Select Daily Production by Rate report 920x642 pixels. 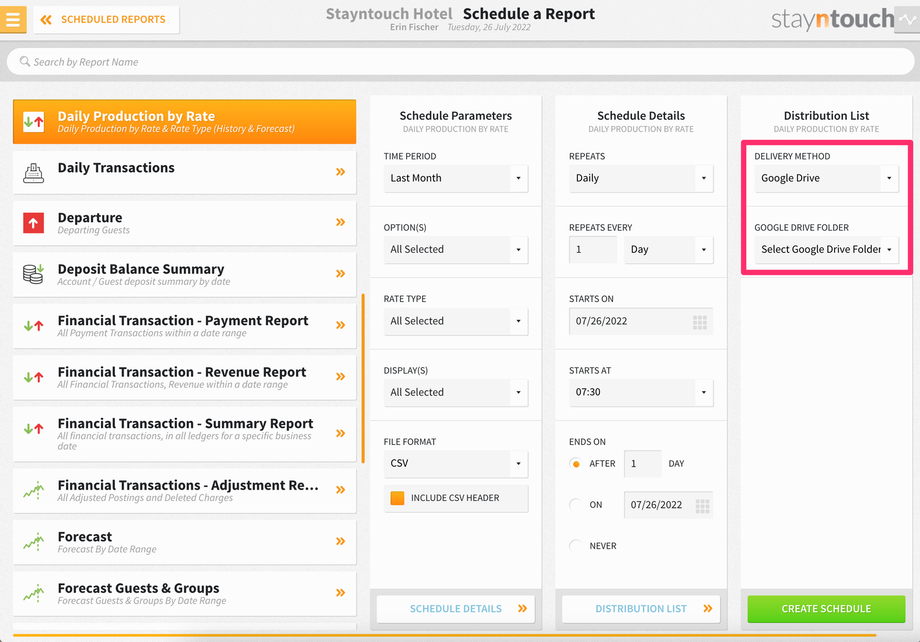[184, 121]
